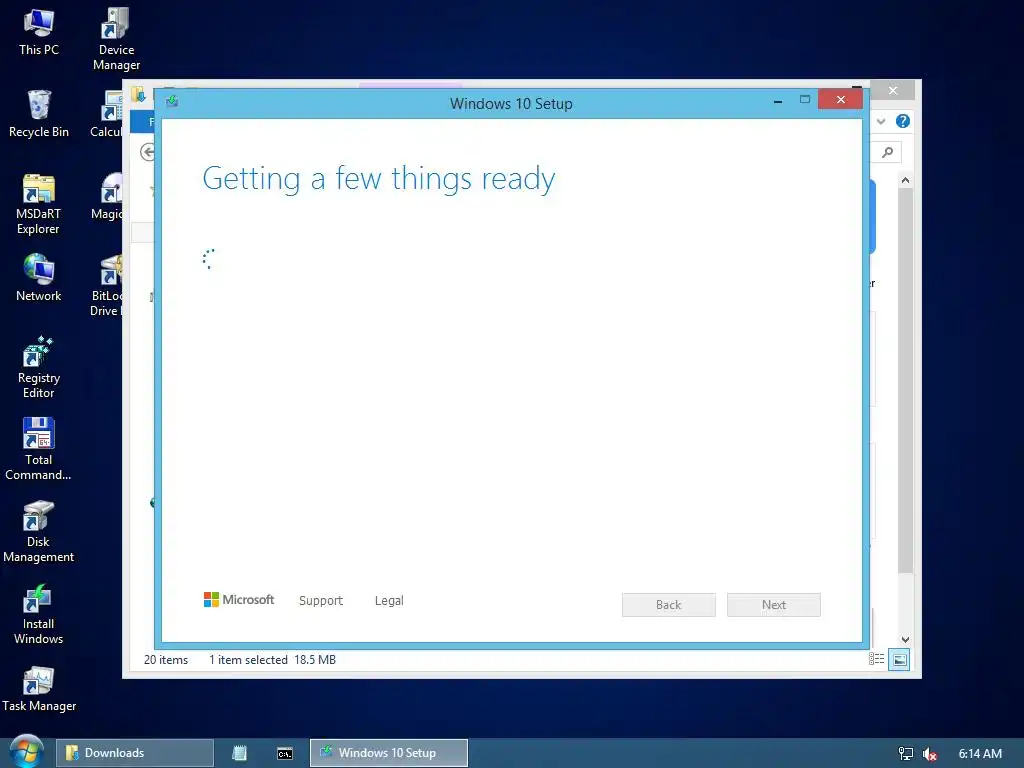Click Explorer scrollbar down arrow
The width and height of the screenshot is (1024, 768).
coord(905,639)
